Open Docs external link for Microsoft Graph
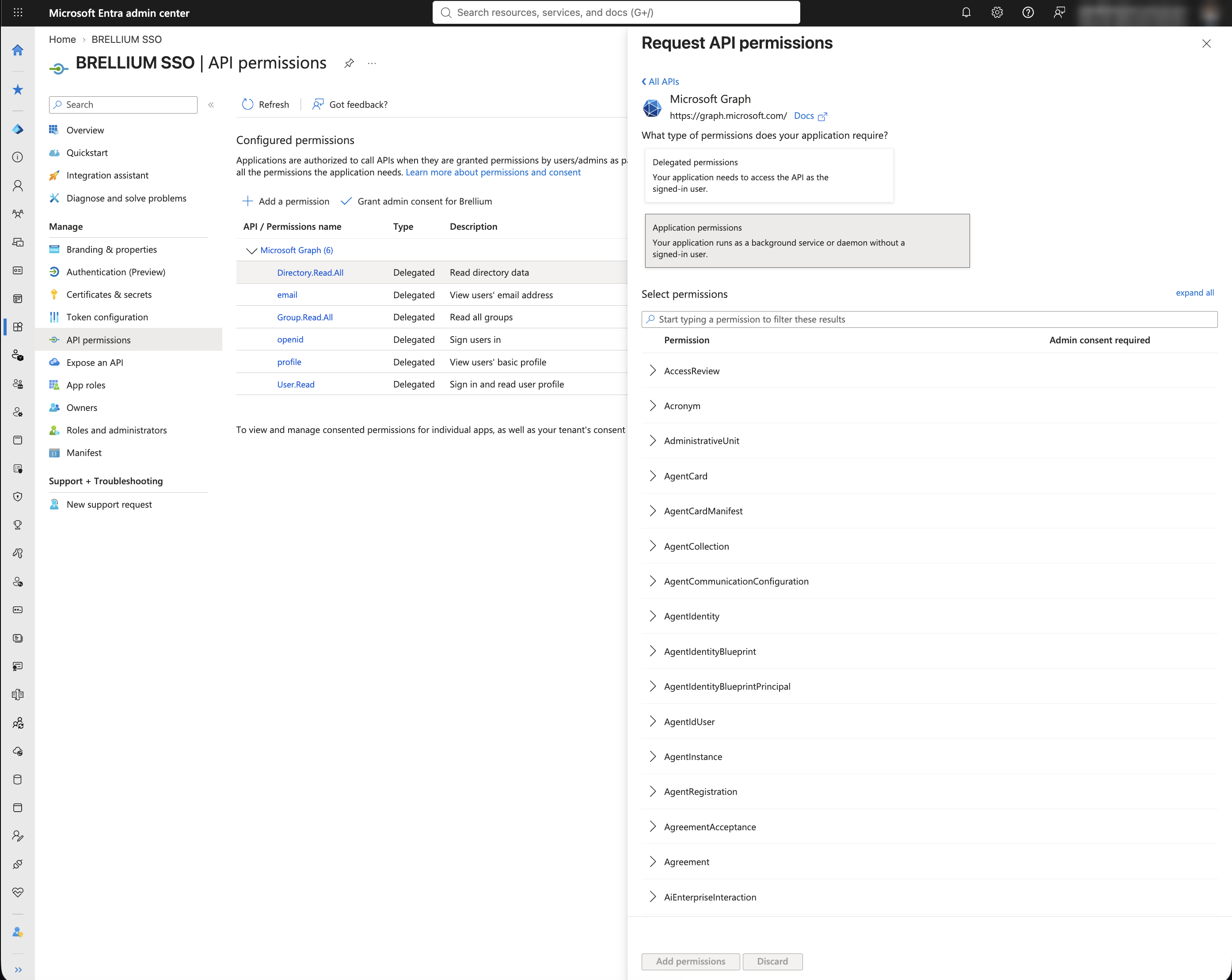Viewport: 1232px width, 980px height. 810,115
